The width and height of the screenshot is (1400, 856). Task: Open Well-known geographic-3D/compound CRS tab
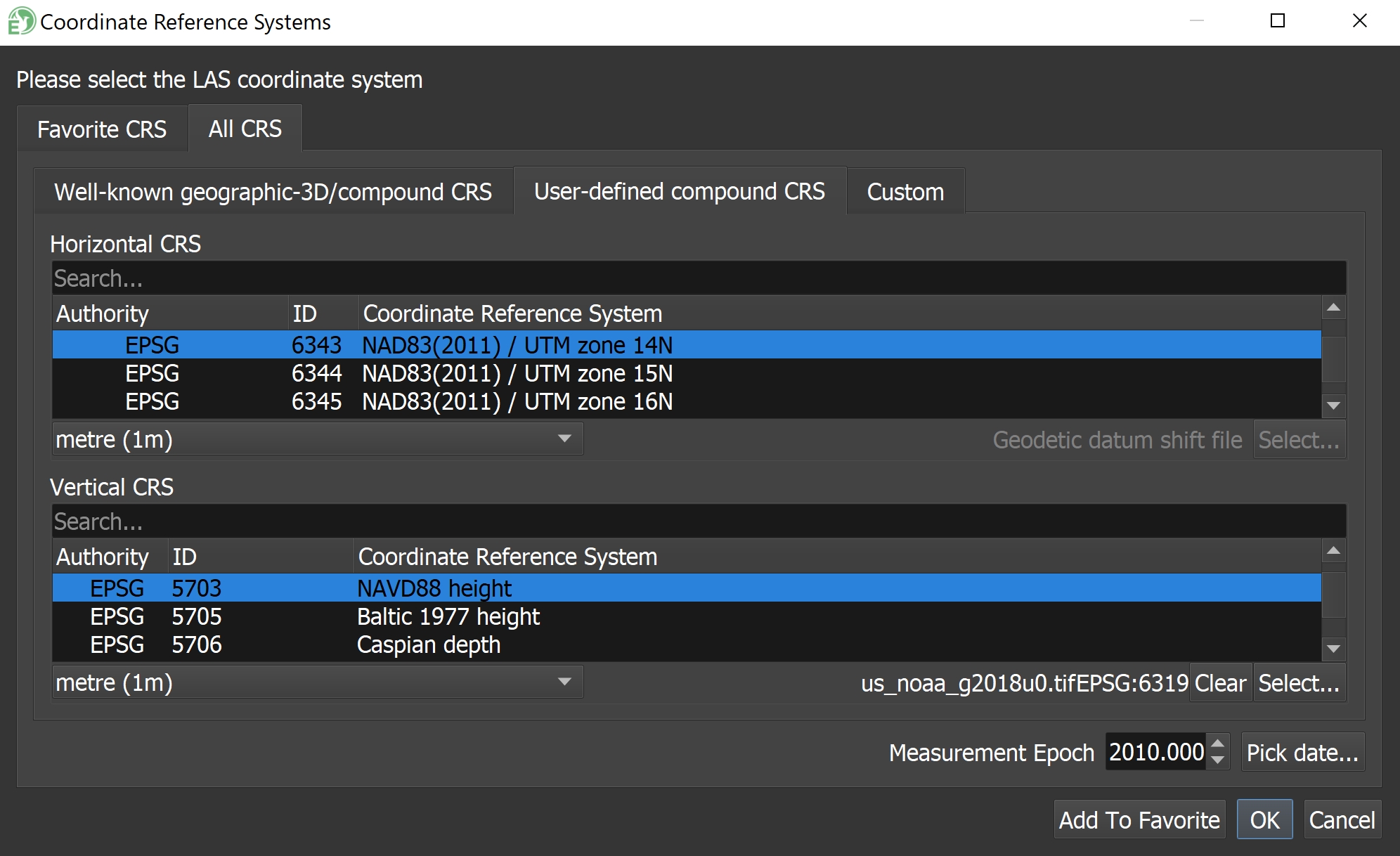tap(273, 192)
